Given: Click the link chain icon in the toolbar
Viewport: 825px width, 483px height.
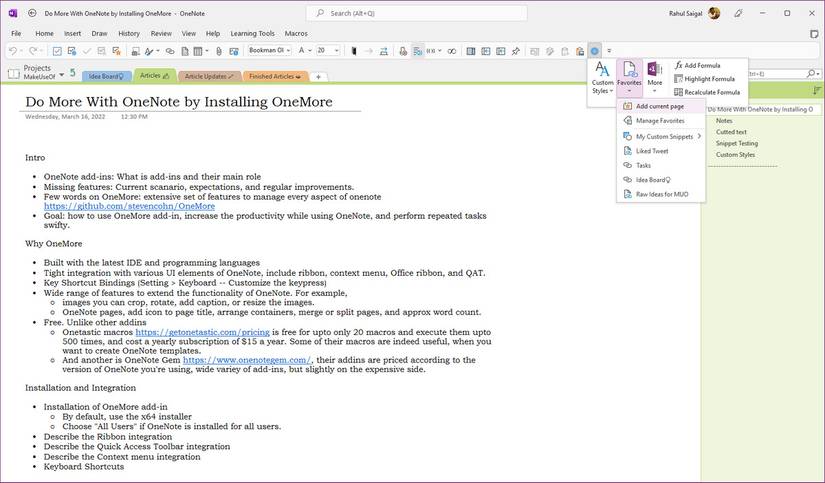Looking at the screenshot, I should 170,51.
